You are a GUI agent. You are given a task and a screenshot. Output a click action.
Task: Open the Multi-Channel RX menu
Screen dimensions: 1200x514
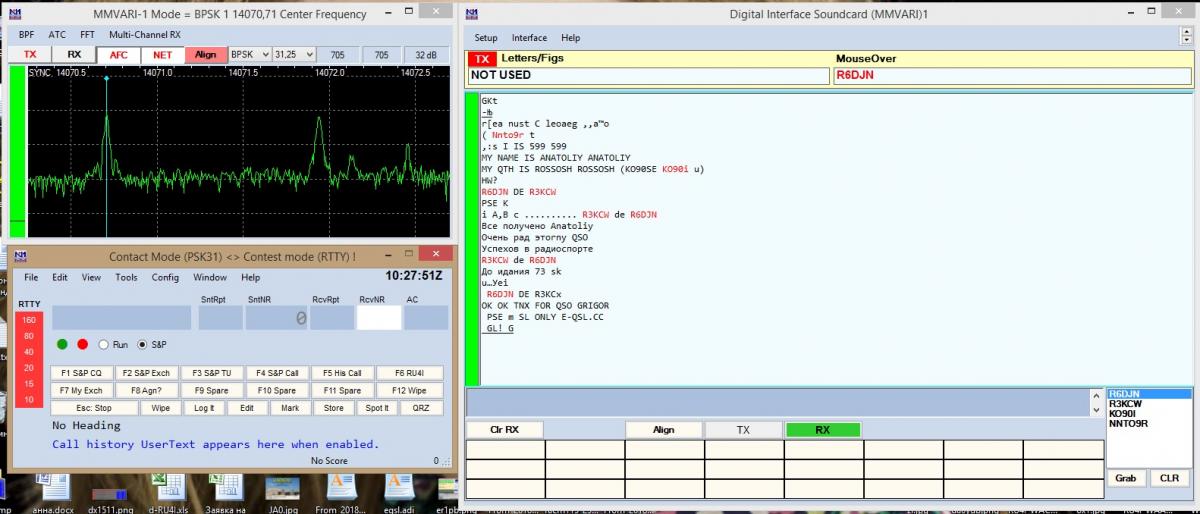(145, 34)
